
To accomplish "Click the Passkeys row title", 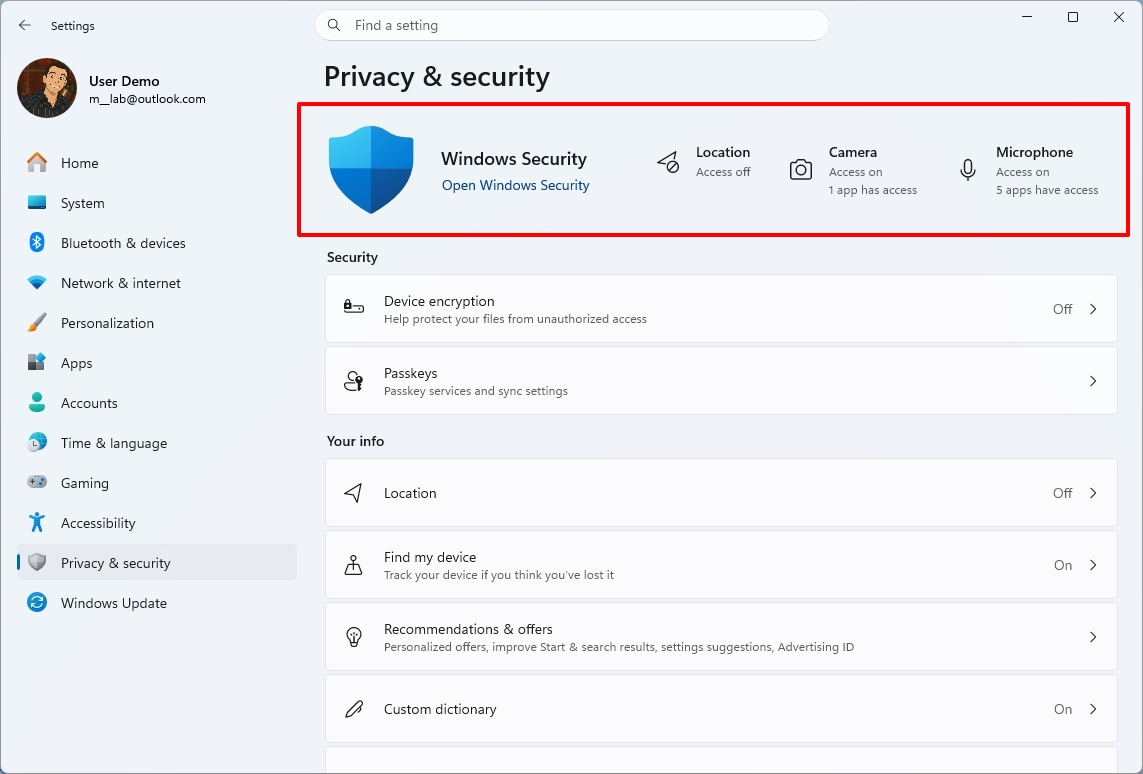I will [x=410, y=373].
